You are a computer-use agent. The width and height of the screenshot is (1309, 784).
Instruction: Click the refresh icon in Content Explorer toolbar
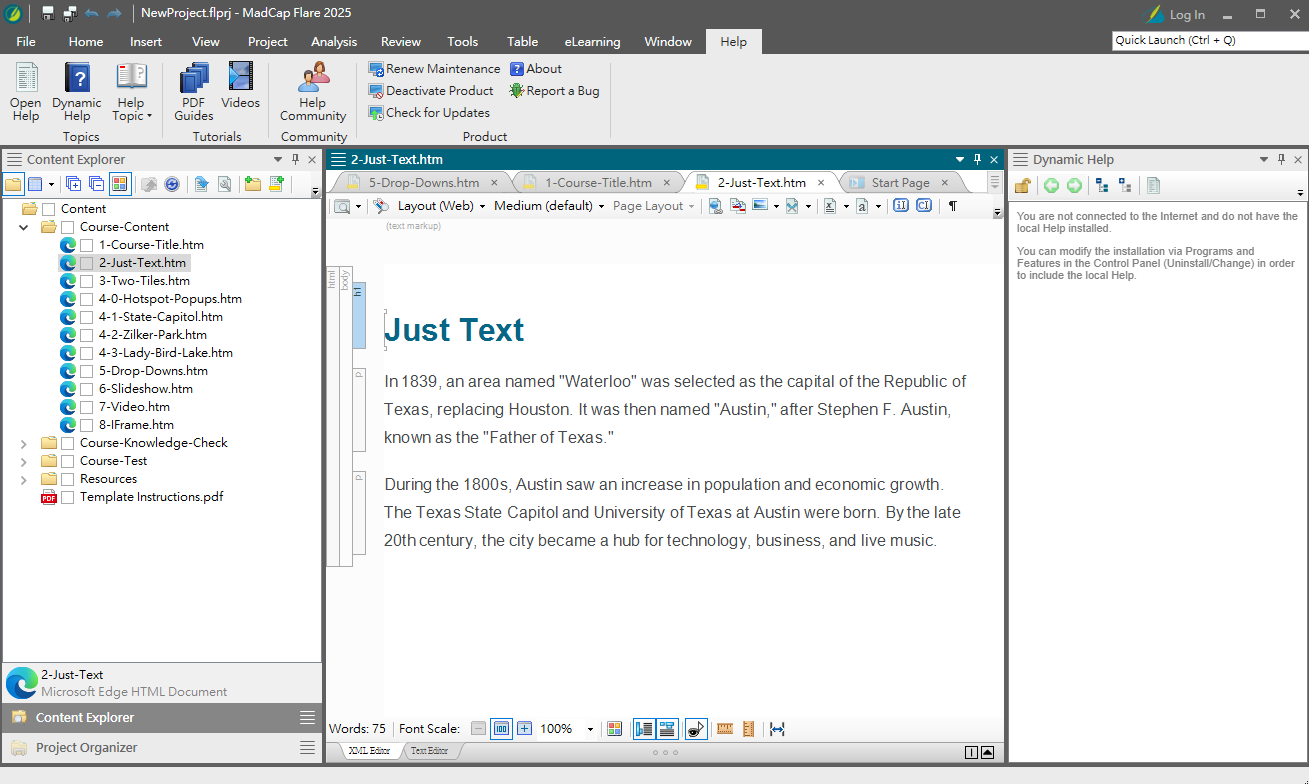coord(172,184)
